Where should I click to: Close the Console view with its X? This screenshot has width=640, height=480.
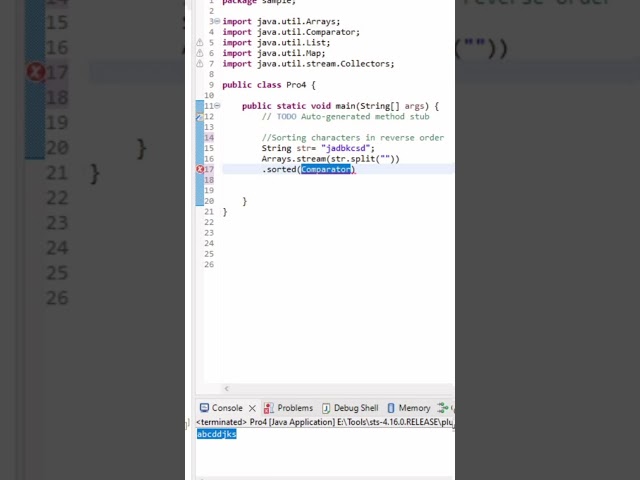pos(252,408)
